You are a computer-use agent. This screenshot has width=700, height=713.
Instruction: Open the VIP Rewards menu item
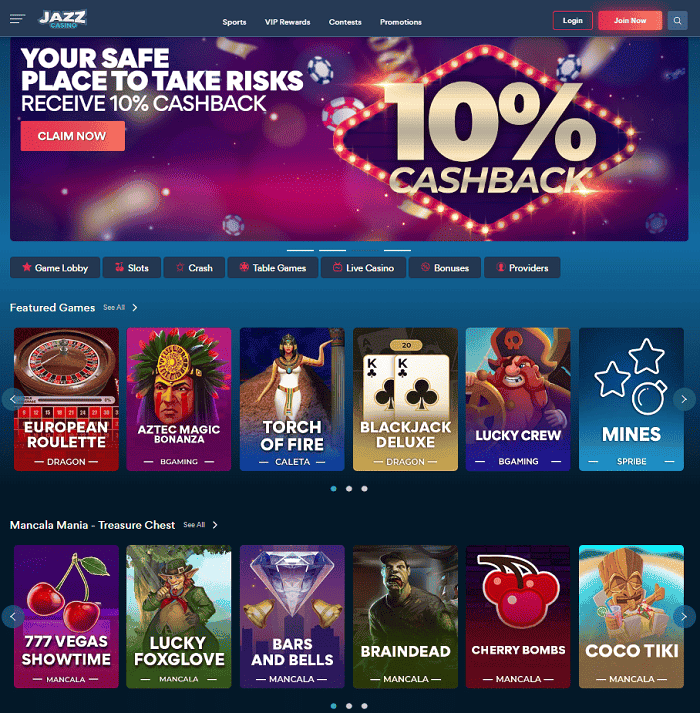click(287, 22)
